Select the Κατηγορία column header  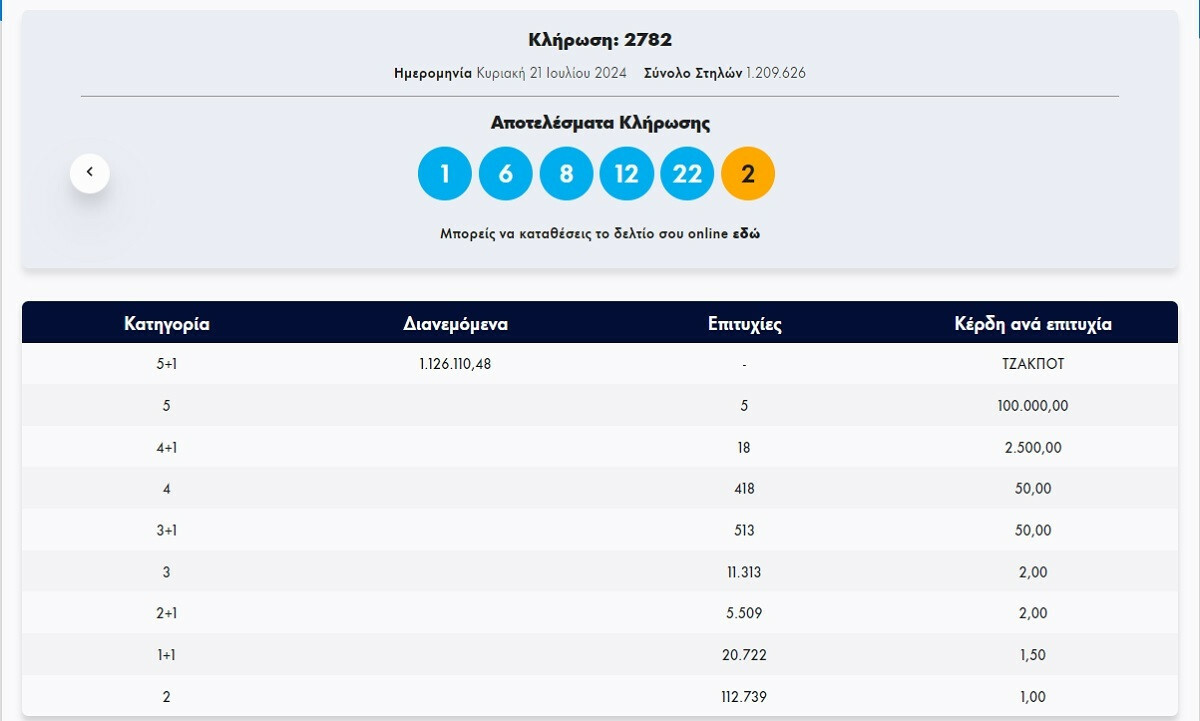coord(166,323)
